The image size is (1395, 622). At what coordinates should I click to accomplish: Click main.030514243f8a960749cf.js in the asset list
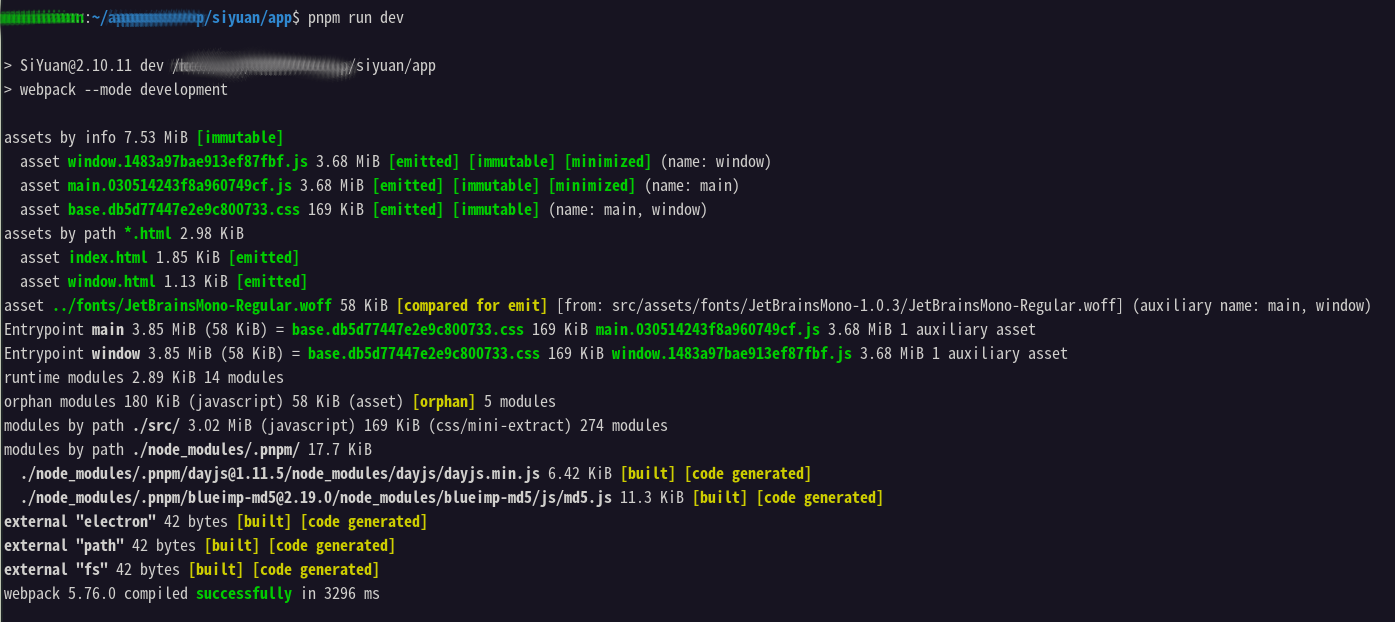pos(179,186)
